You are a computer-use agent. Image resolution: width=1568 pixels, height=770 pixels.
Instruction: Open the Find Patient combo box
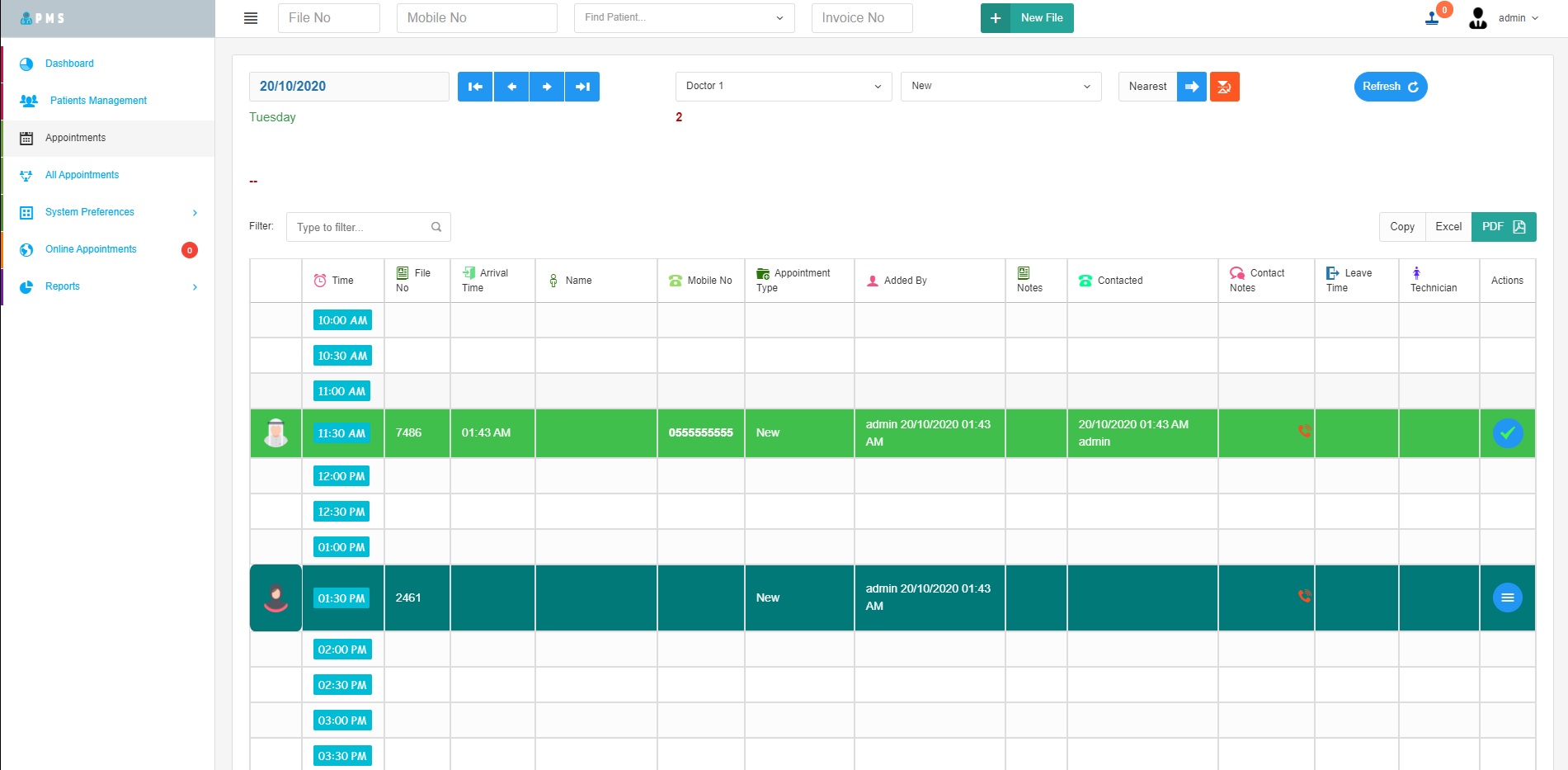(x=684, y=18)
